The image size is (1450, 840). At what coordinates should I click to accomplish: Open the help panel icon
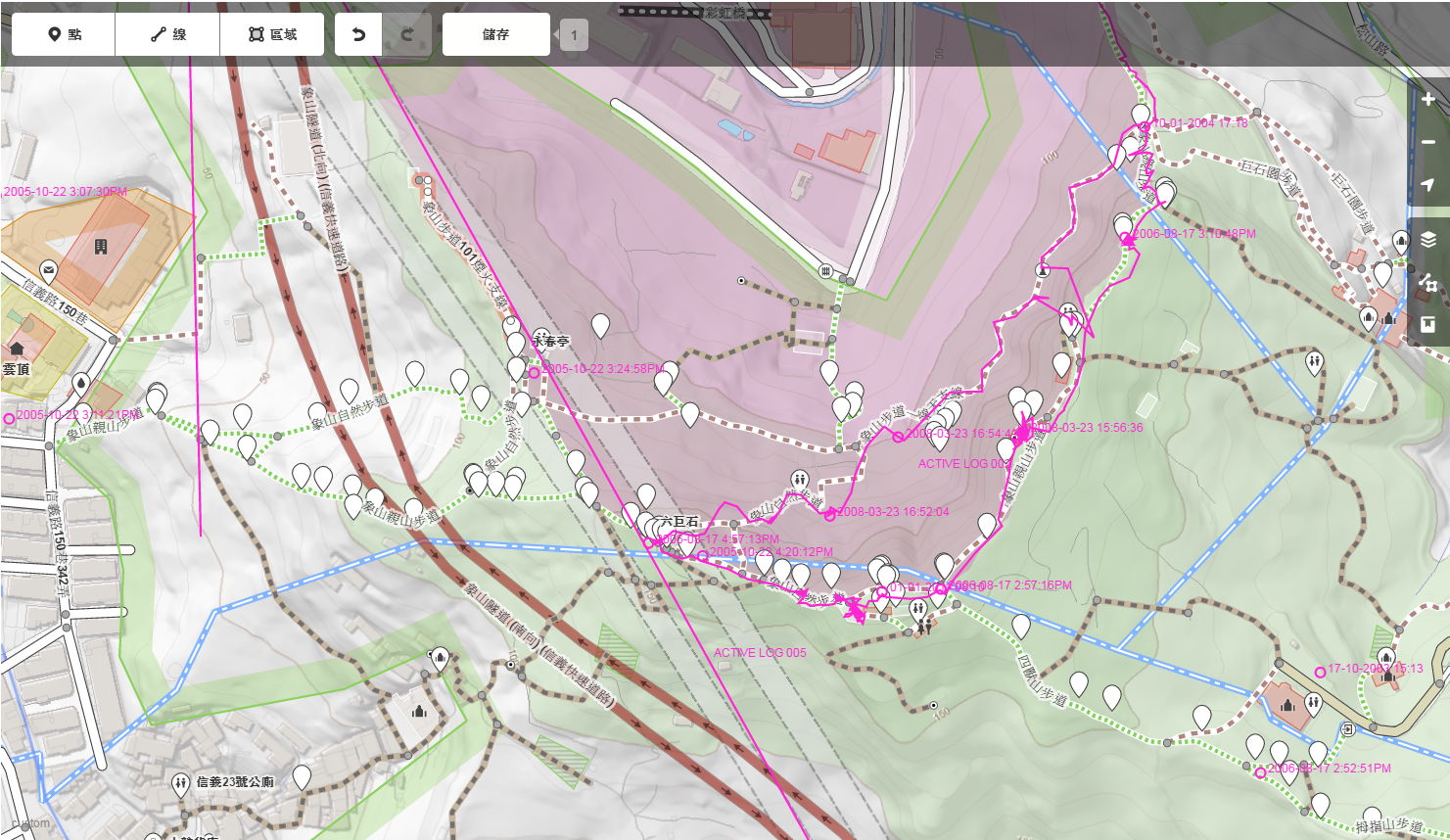(x=1428, y=325)
